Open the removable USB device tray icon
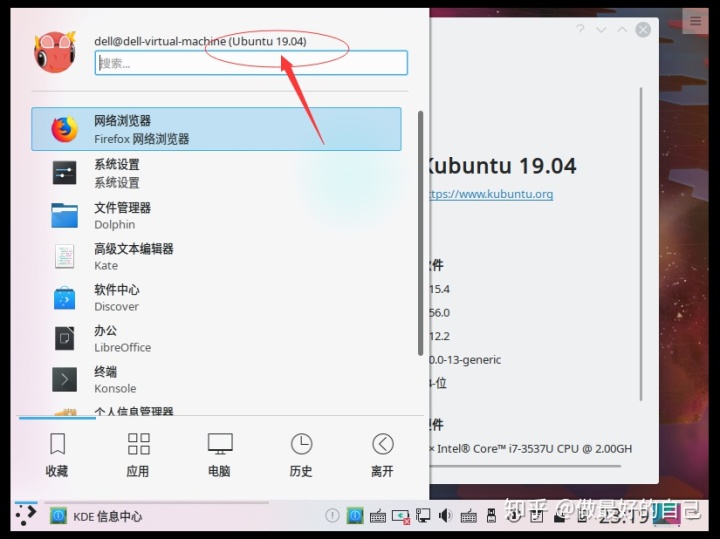 (x=491, y=516)
